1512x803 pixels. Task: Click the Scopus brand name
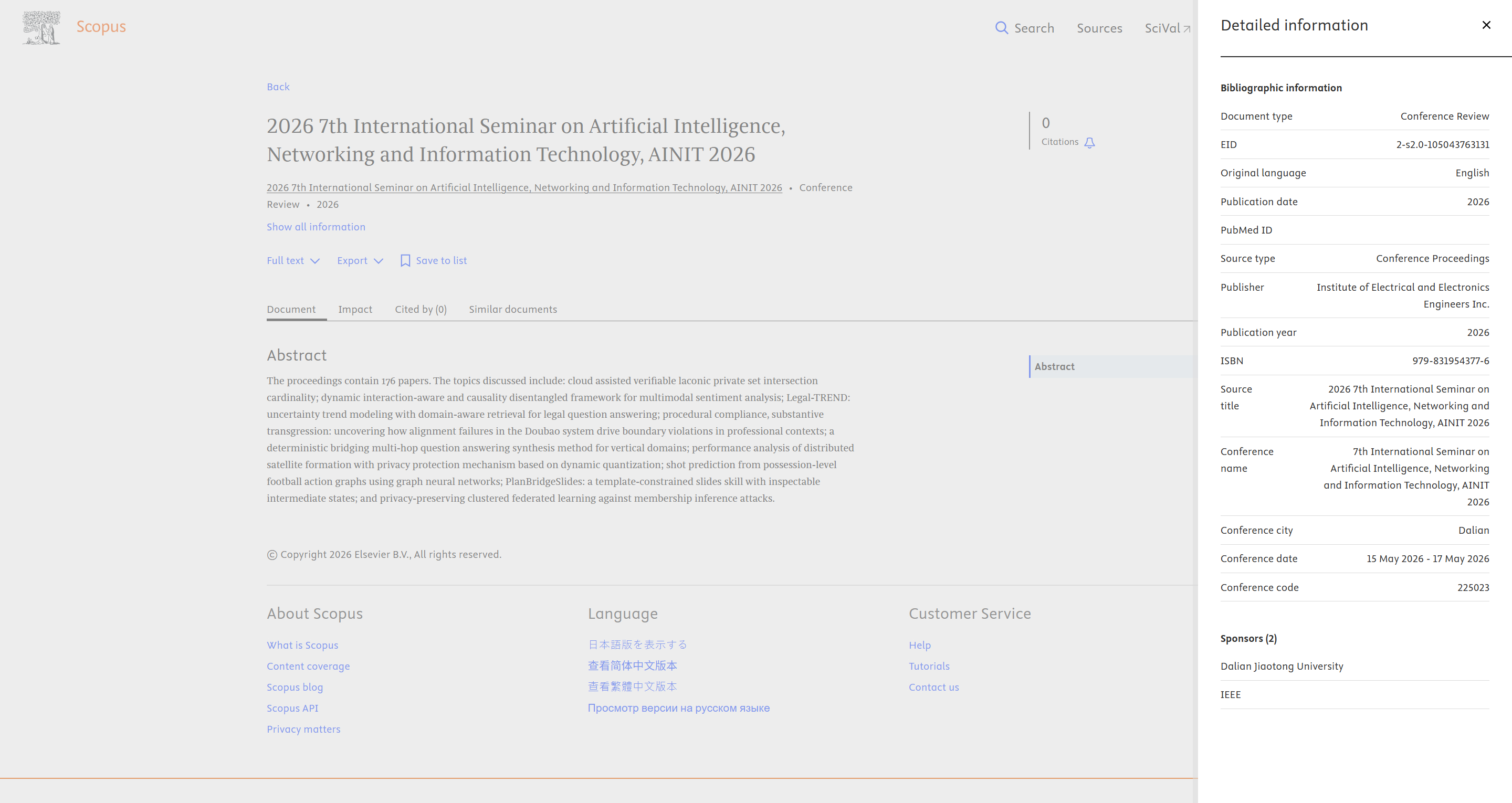coord(101,26)
